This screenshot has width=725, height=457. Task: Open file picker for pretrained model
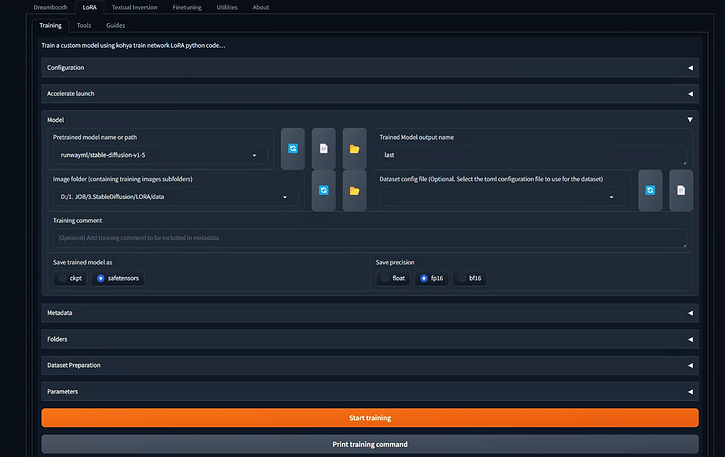point(324,148)
